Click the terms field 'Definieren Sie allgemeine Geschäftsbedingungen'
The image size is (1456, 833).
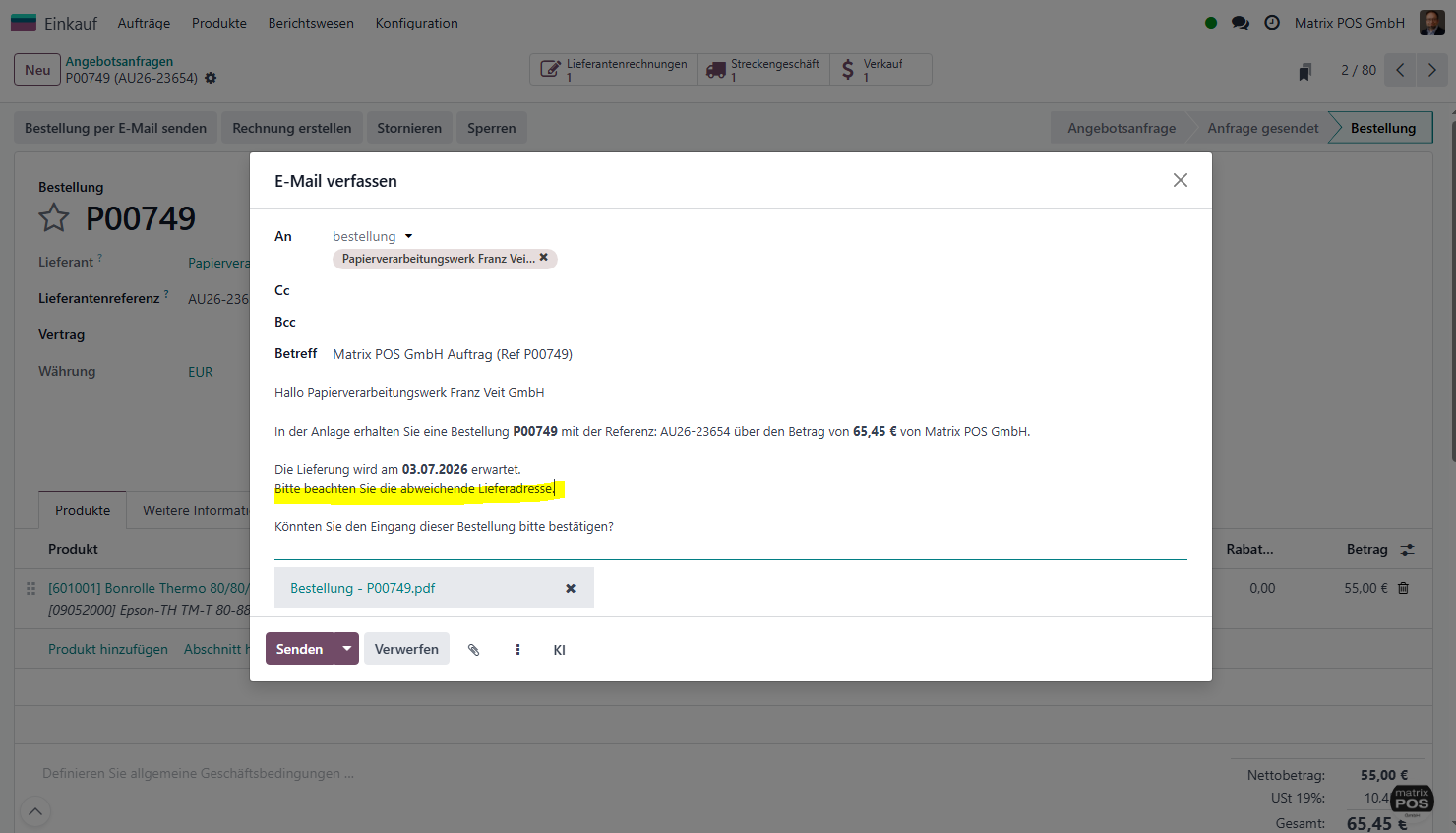pos(198,773)
